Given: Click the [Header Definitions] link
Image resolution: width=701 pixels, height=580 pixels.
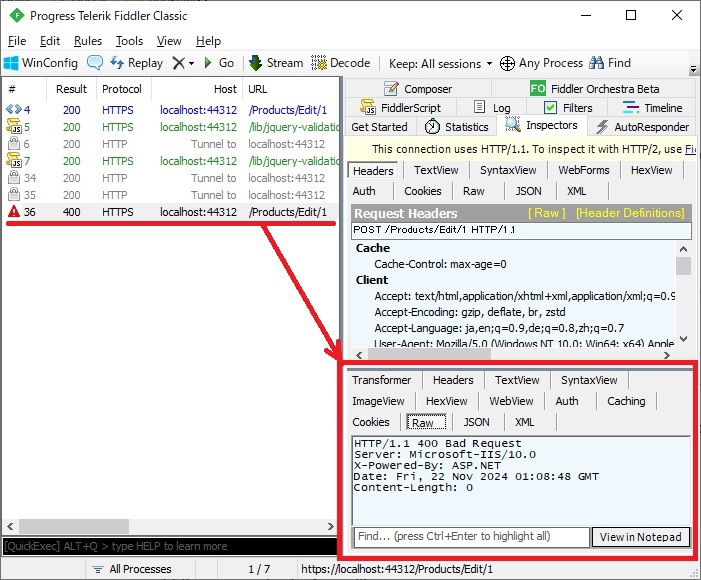Looking at the screenshot, I should pos(630,213).
